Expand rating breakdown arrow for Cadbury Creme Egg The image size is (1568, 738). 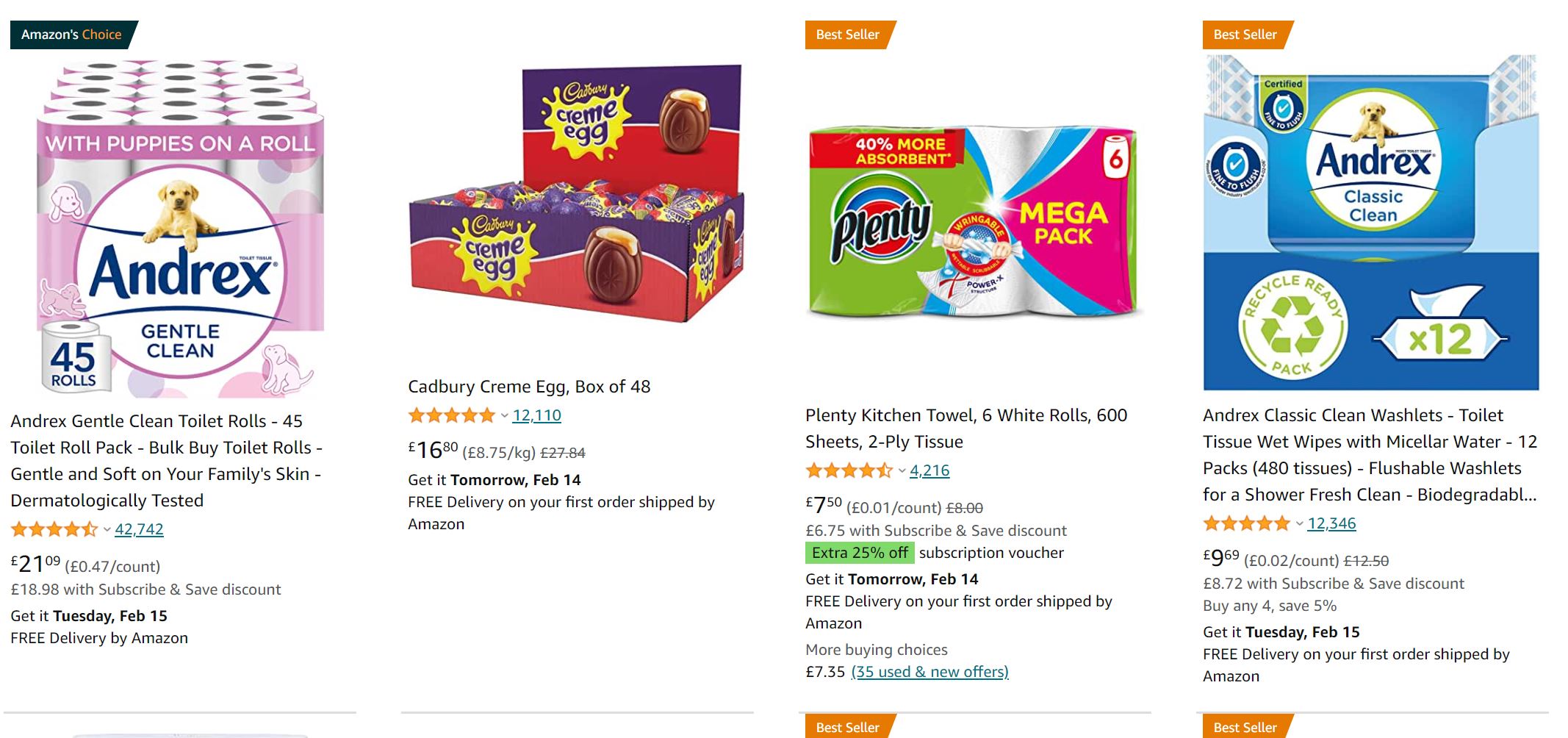pos(505,415)
